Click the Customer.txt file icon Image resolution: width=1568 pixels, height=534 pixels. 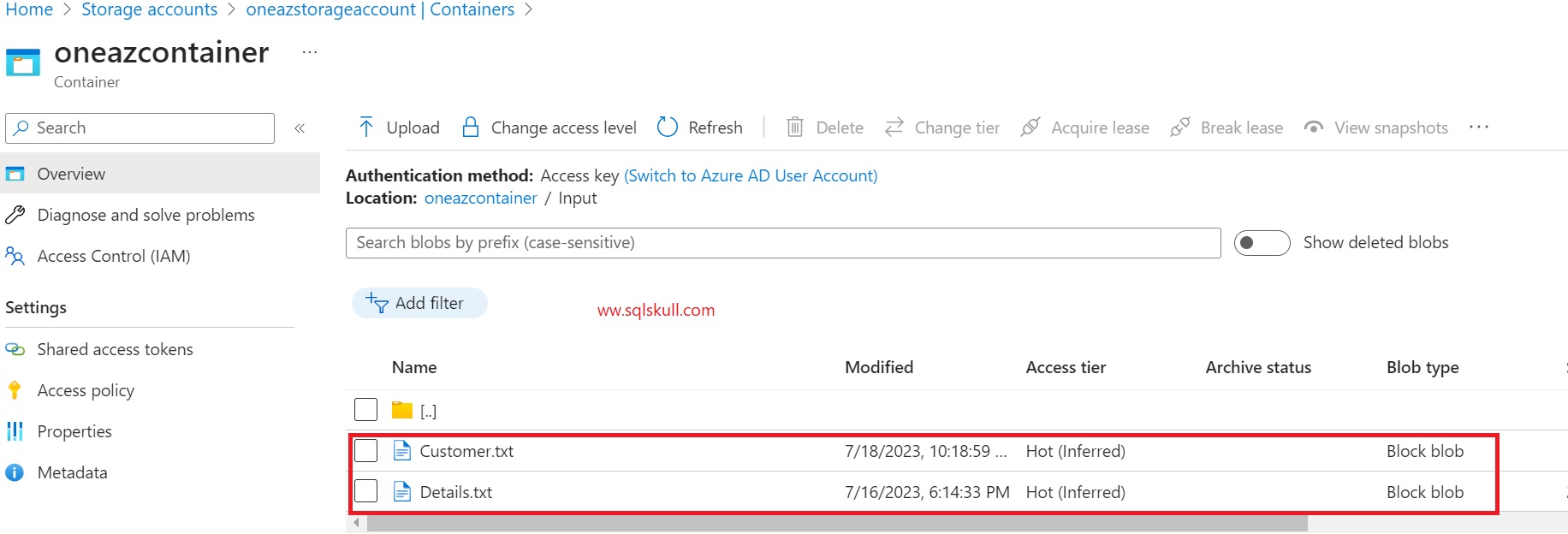(402, 450)
